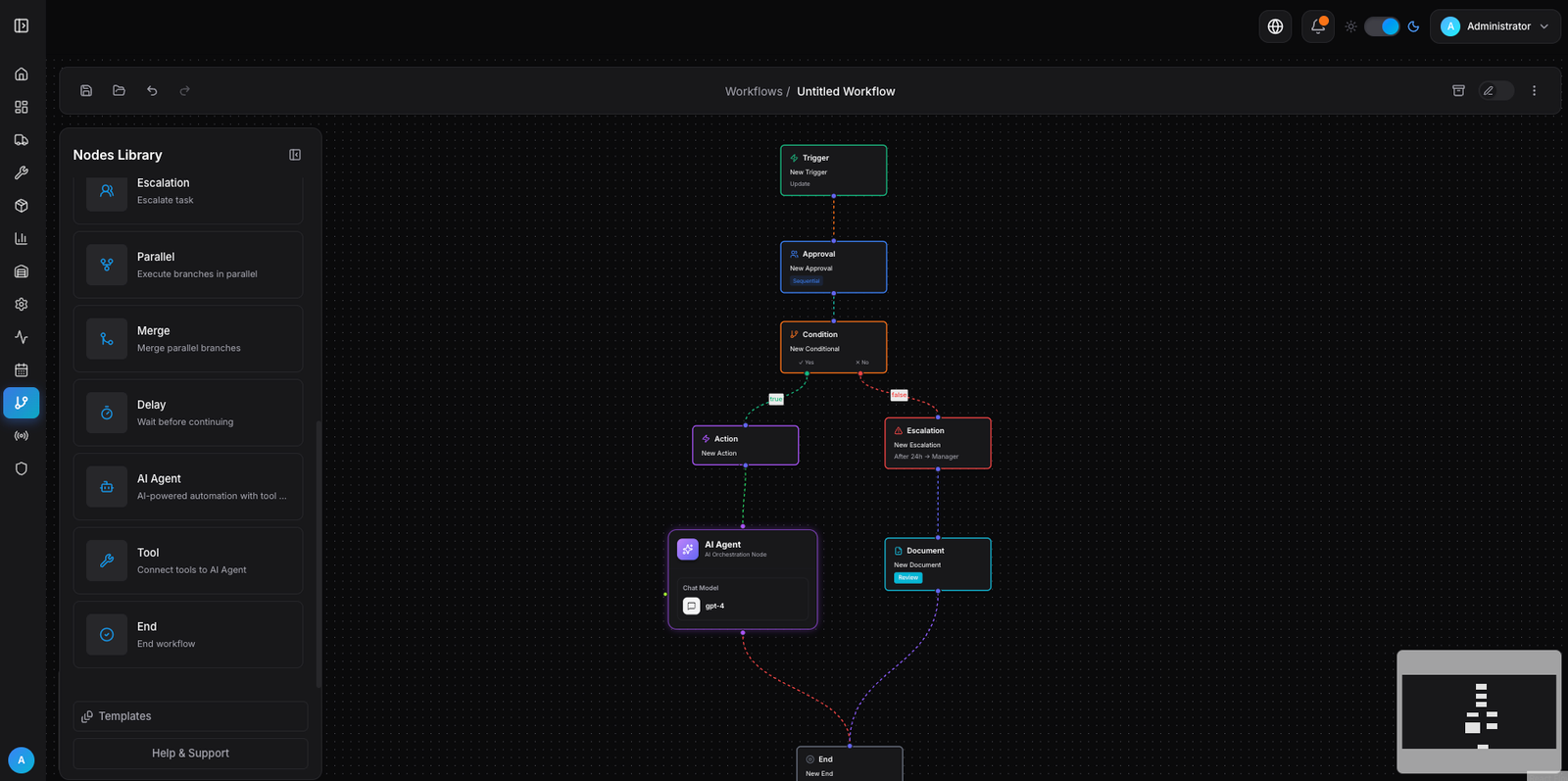The width and height of the screenshot is (1568, 781).
Task: Open the settings gear icon in sidebar
Action: 22,305
